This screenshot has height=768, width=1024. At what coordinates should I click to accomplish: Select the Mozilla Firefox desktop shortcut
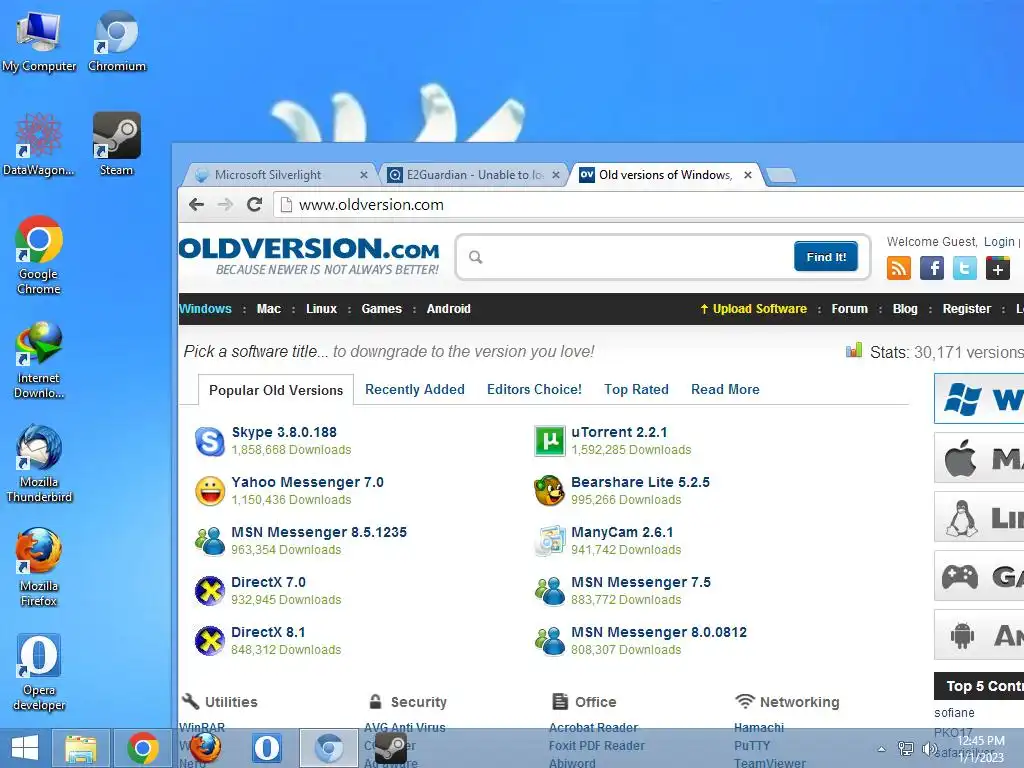point(39,568)
